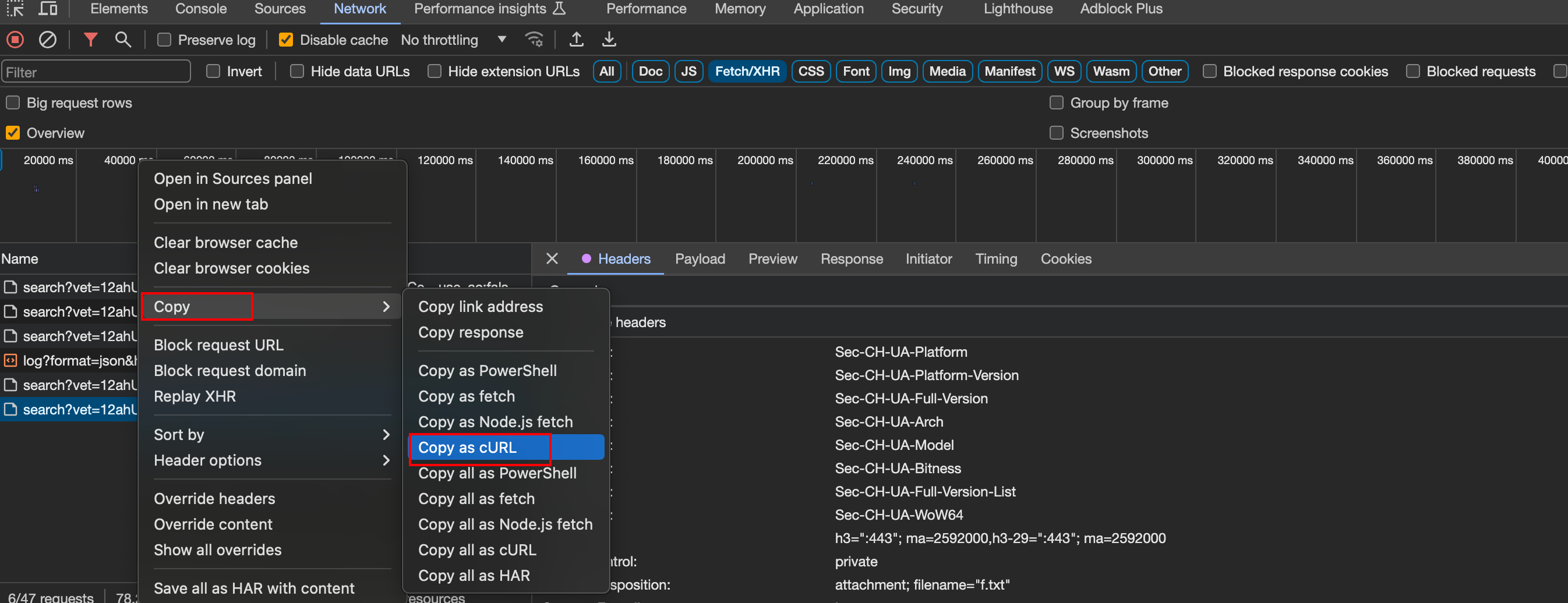This screenshot has width=1568, height=603.
Task: Switch to Payload tab
Action: pyautogui.click(x=700, y=258)
